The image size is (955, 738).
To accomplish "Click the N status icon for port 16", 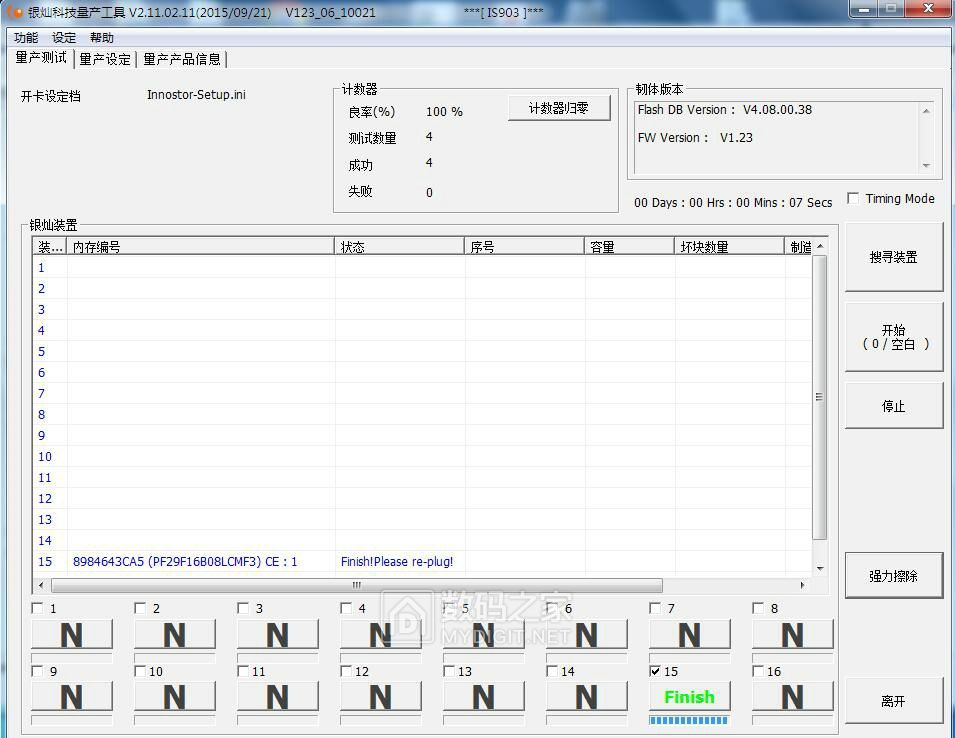I will coord(792,697).
